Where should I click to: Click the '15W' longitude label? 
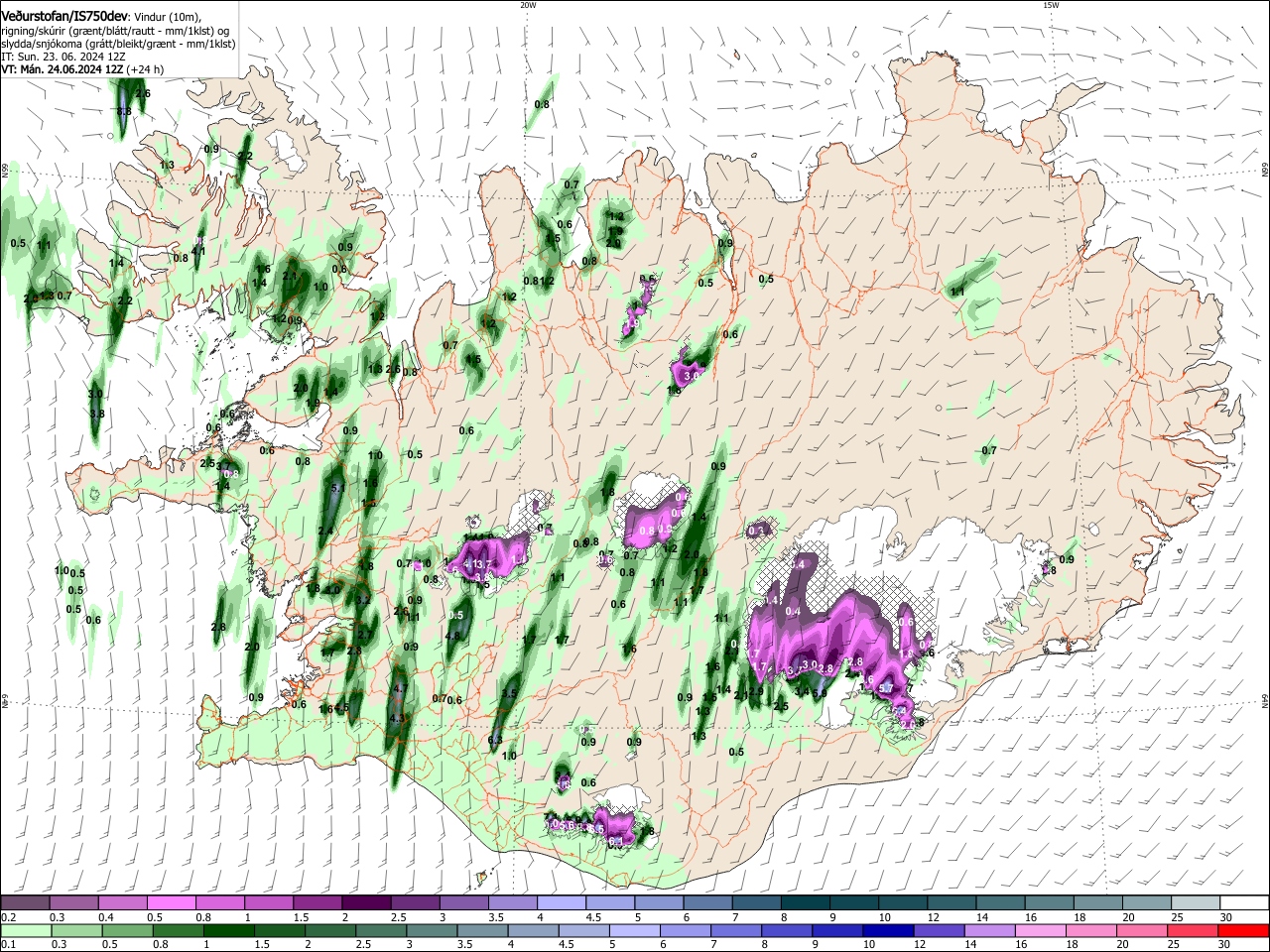pos(1051,5)
